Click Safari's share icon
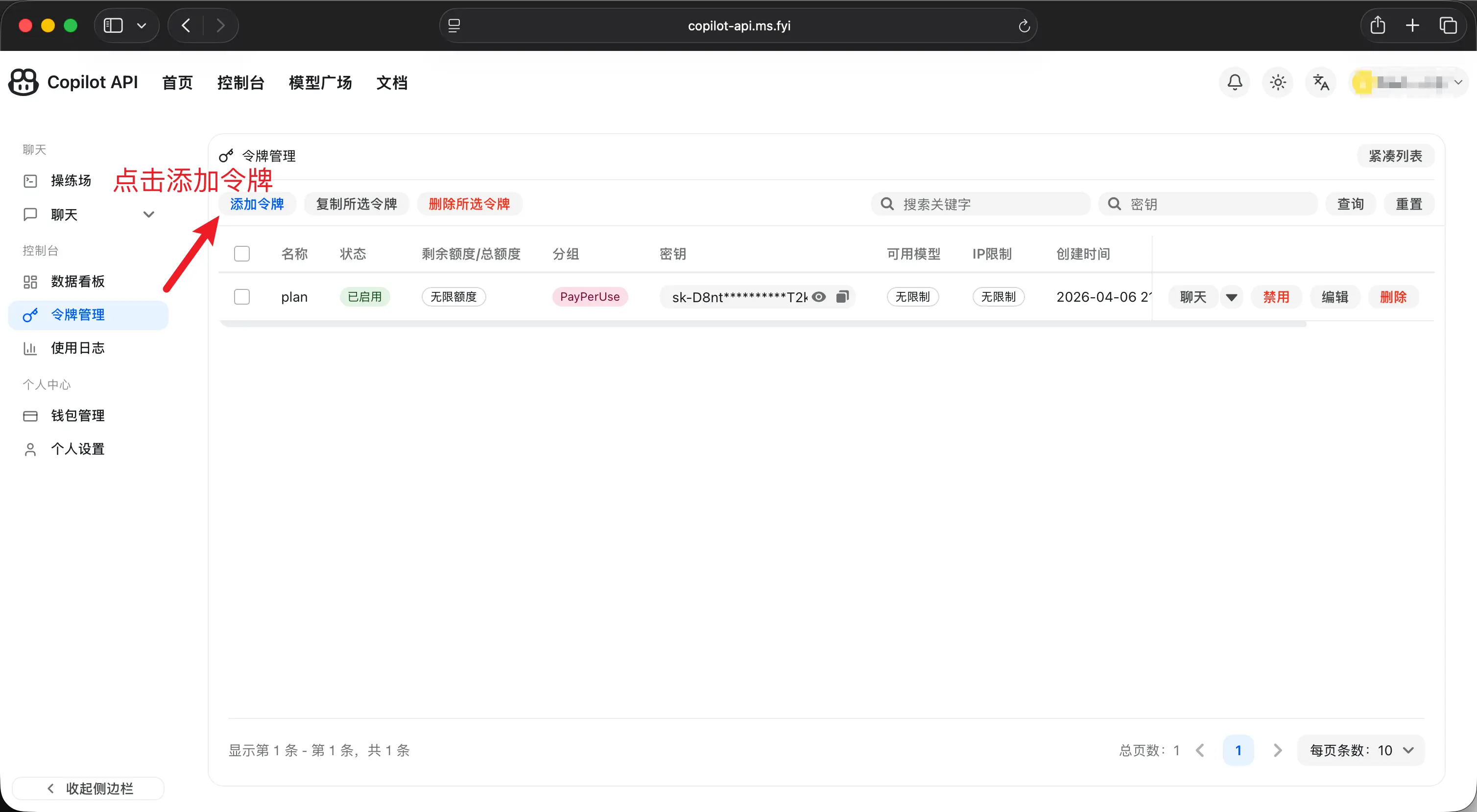This screenshot has height=812, width=1477. 1377,25
